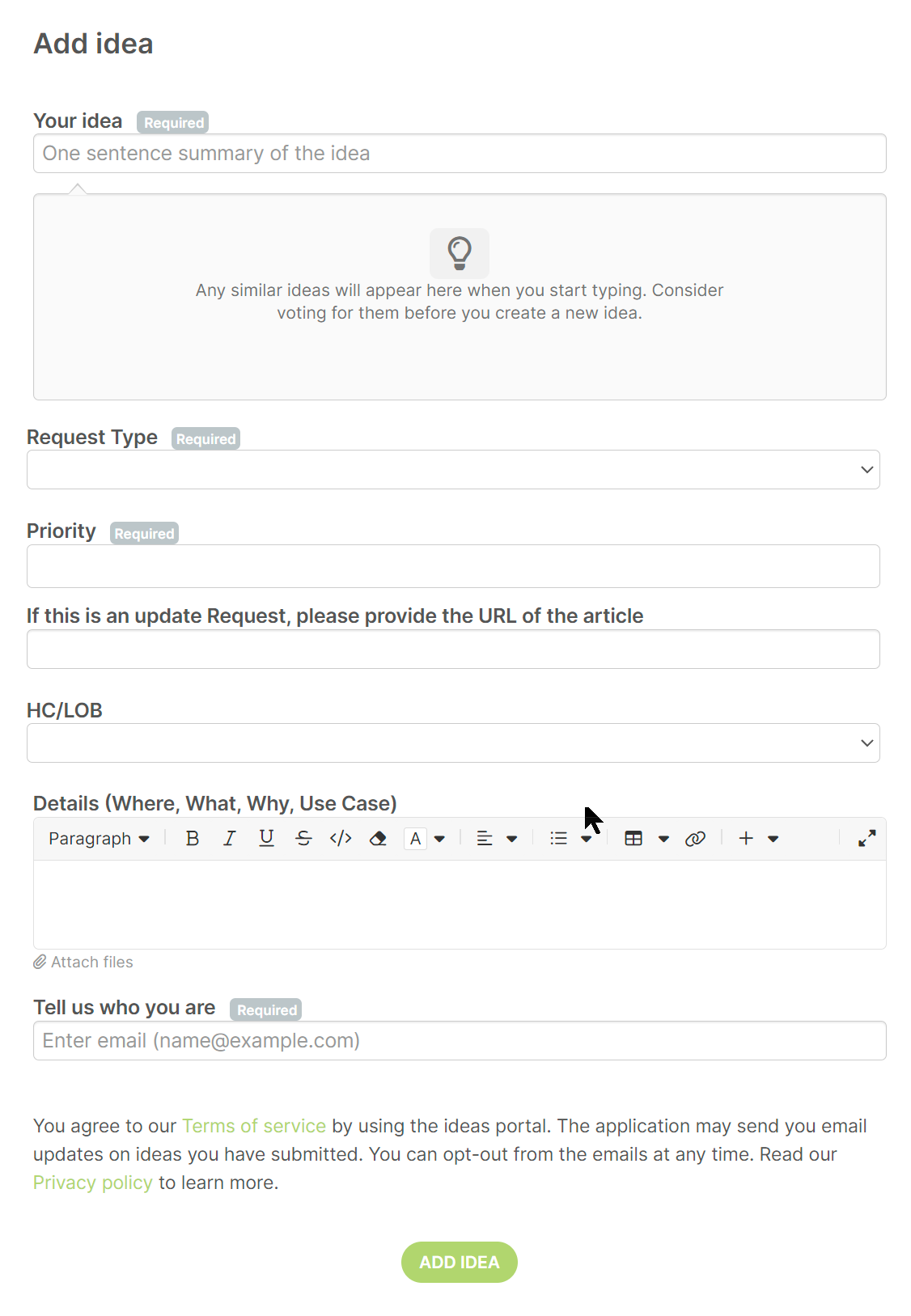
Task: Expand the HC/LOB dropdown
Action: [453, 743]
